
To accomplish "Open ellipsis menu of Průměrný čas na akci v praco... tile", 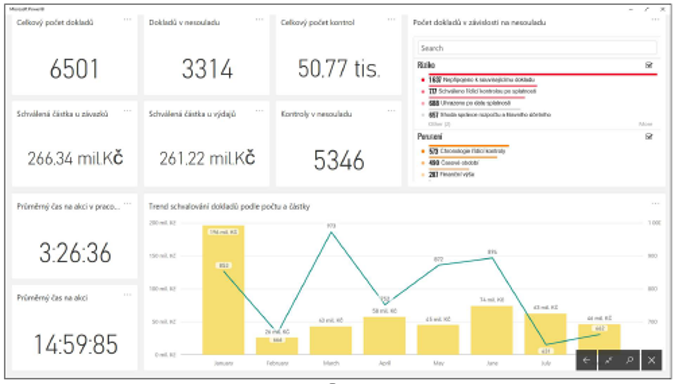I will click(127, 203).
